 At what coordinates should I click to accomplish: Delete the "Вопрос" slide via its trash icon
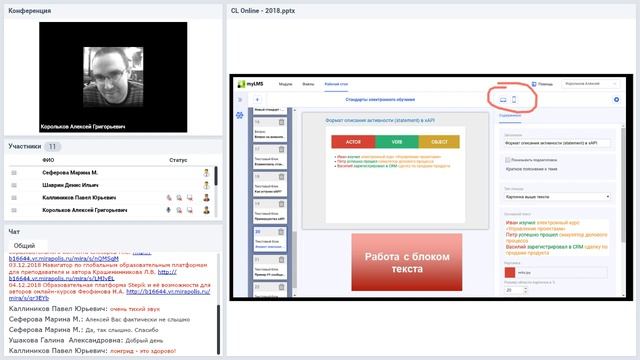point(281,122)
